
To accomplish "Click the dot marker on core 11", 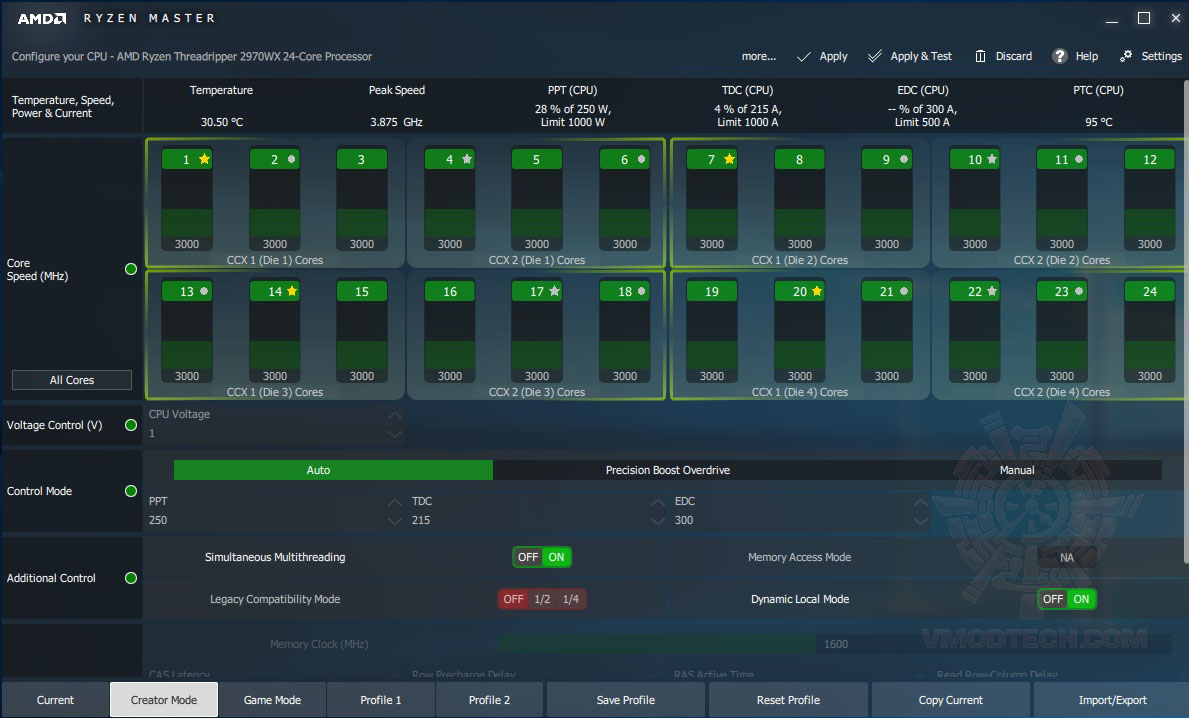I will (x=1079, y=159).
